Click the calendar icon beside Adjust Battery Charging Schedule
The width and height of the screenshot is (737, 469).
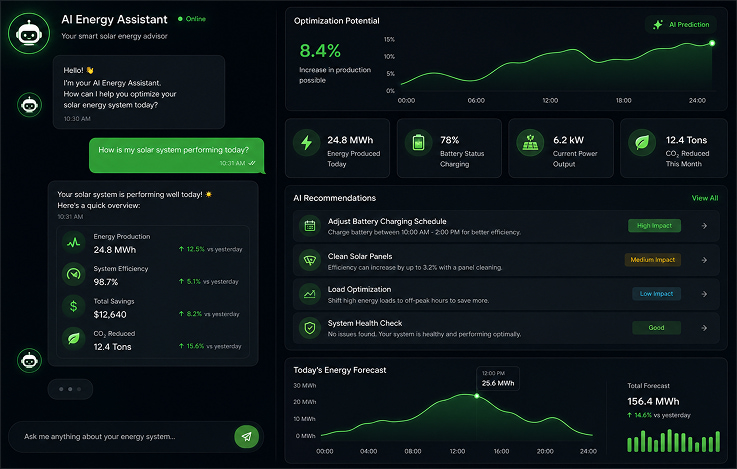(x=310, y=226)
